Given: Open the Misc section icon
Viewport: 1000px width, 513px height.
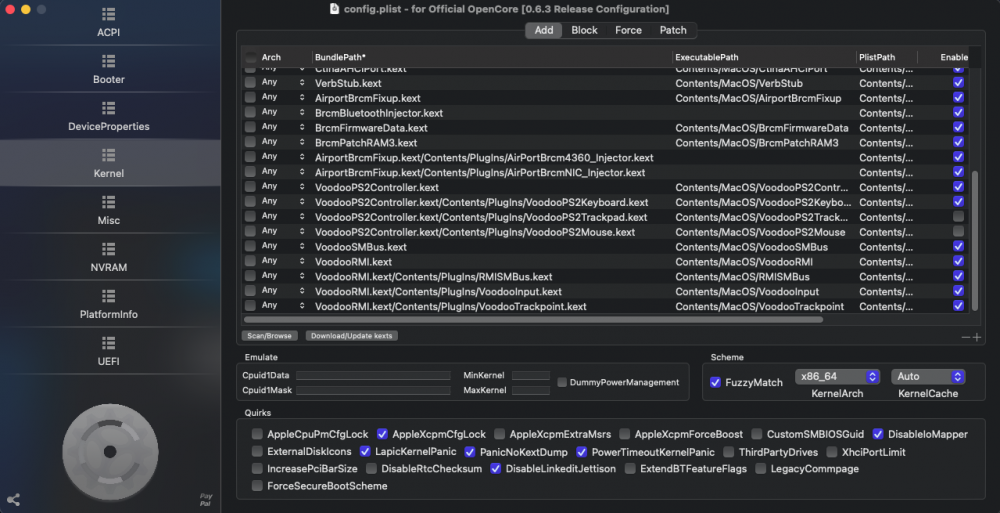Looking at the screenshot, I should pyautogui.click(x=108, y=202).
